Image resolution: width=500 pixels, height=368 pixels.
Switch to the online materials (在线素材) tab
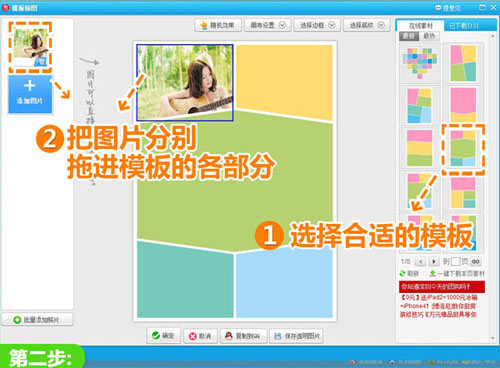click(x=420, y=26)
